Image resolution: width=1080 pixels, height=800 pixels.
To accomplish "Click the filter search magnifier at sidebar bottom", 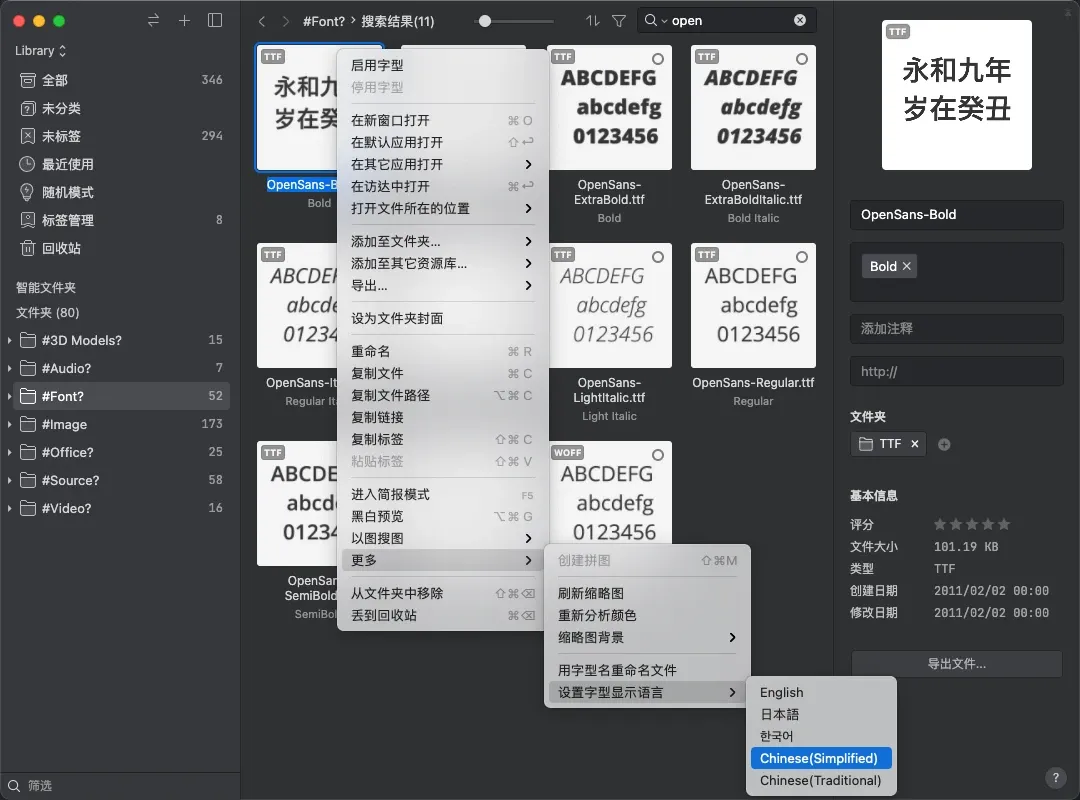I will point(14,786).
